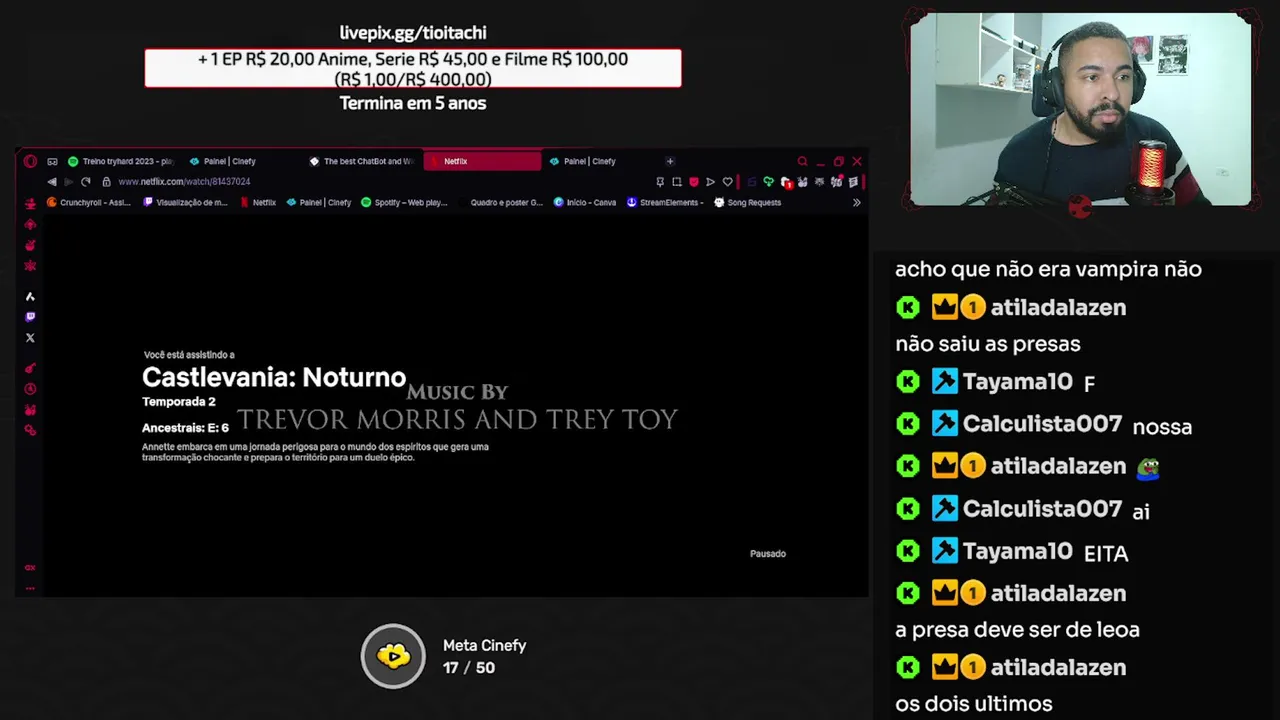This screenshot has width=1280, height=720.
Task: Click the padlock site info icon
Action: pos(106,182)
